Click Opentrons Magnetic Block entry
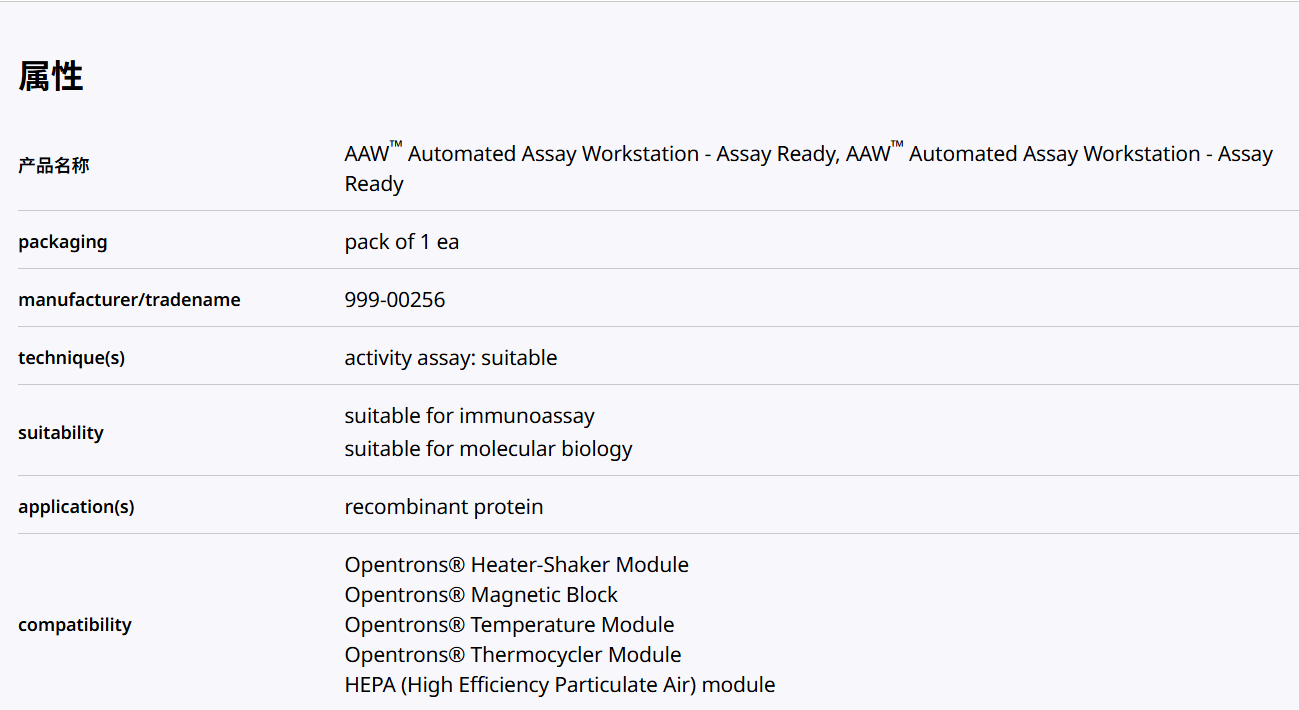Viewport: 1299px width, 710px height. (x=481, y=595)
